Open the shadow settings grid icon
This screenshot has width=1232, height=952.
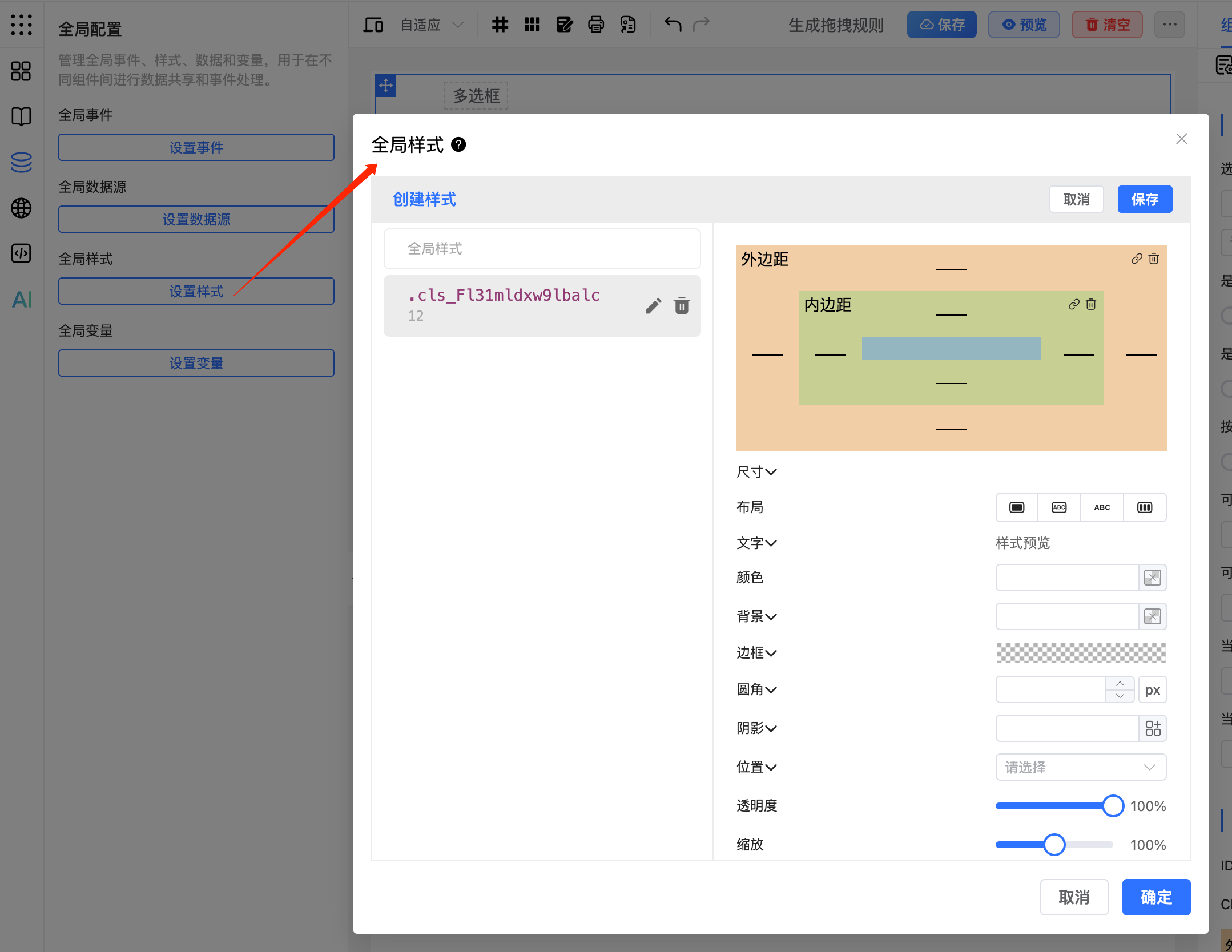(x=1153, y=728)
